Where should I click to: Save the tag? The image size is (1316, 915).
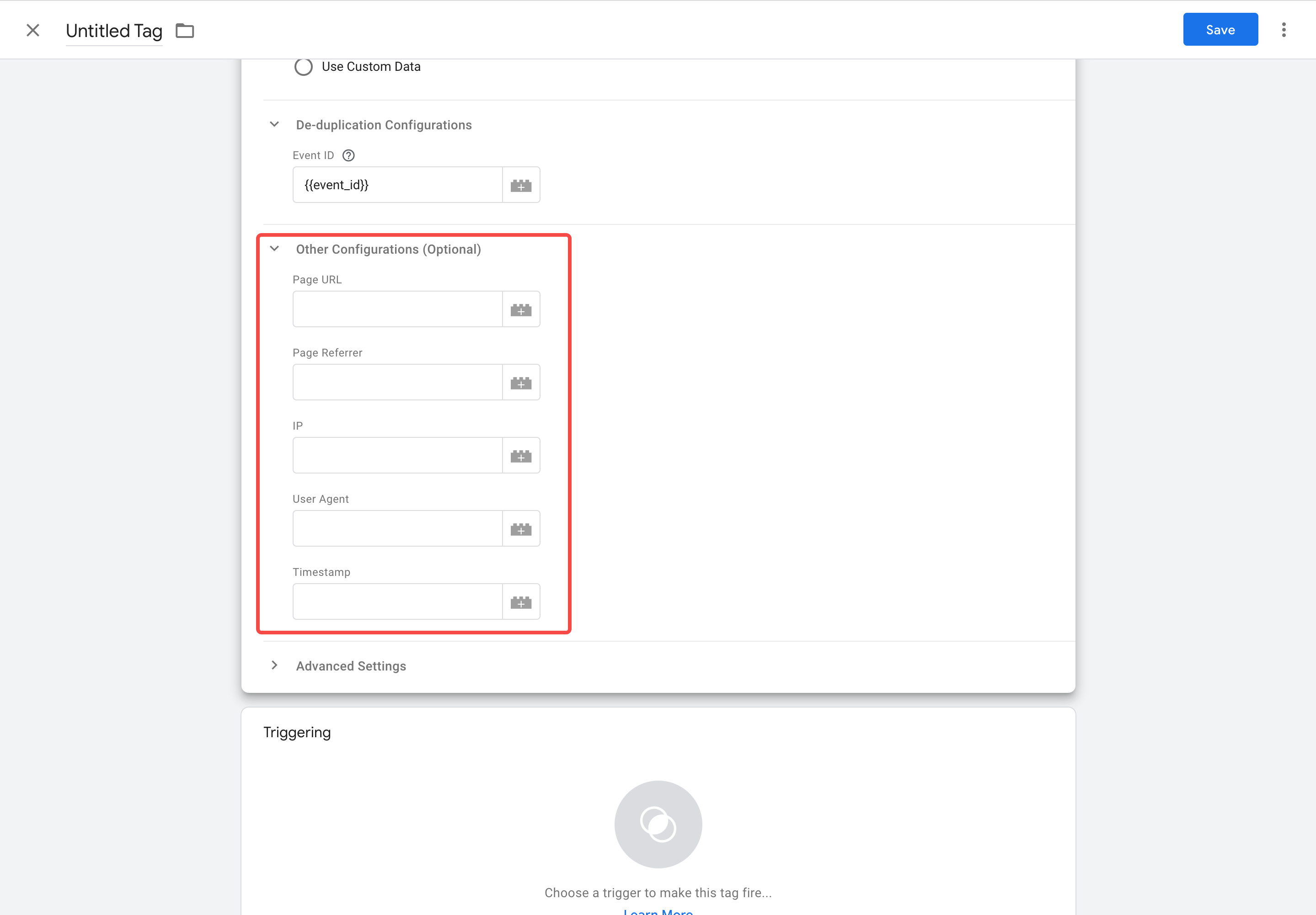[x=1220, y=29]
